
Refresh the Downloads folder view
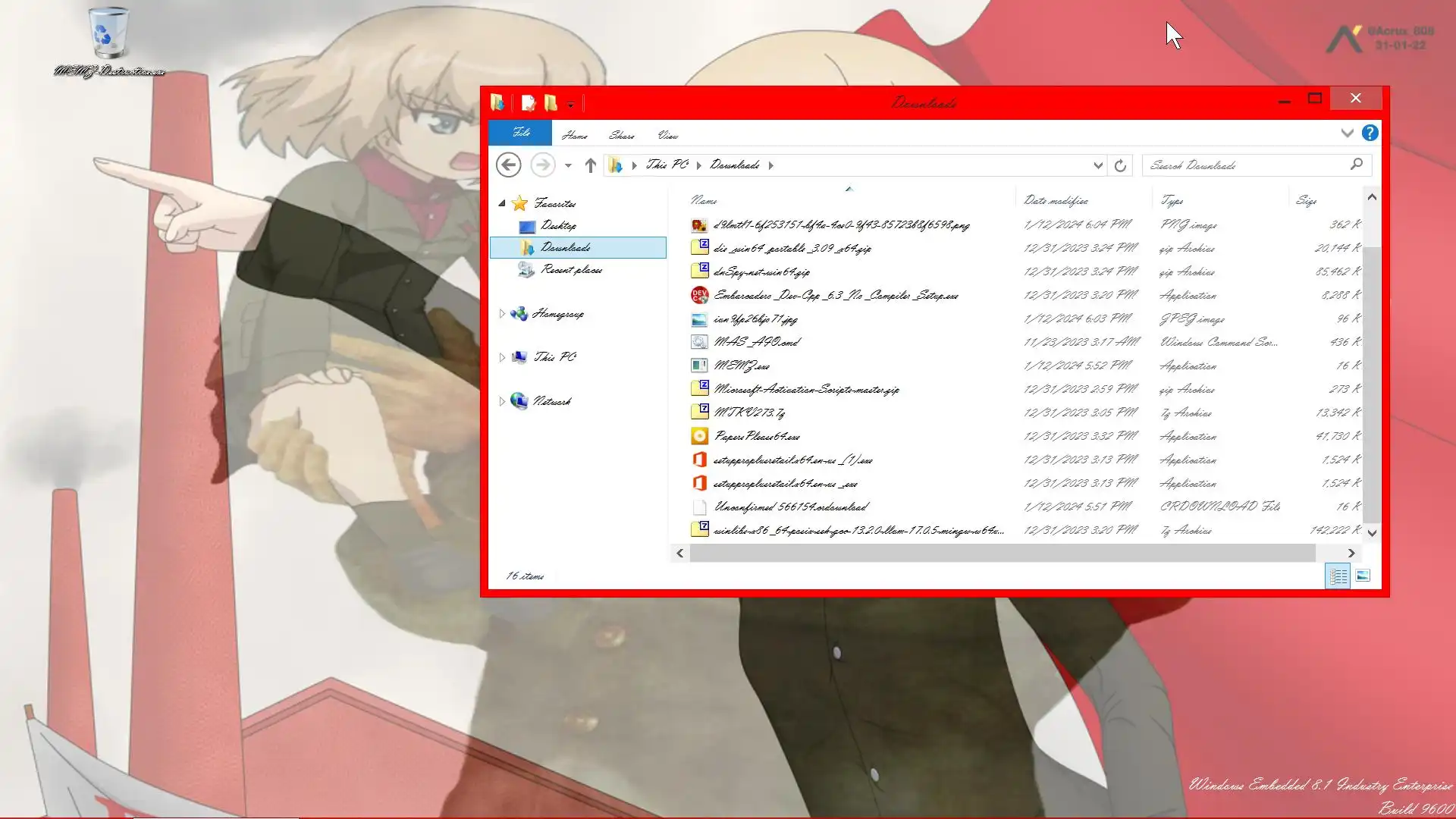[1120, 165]
